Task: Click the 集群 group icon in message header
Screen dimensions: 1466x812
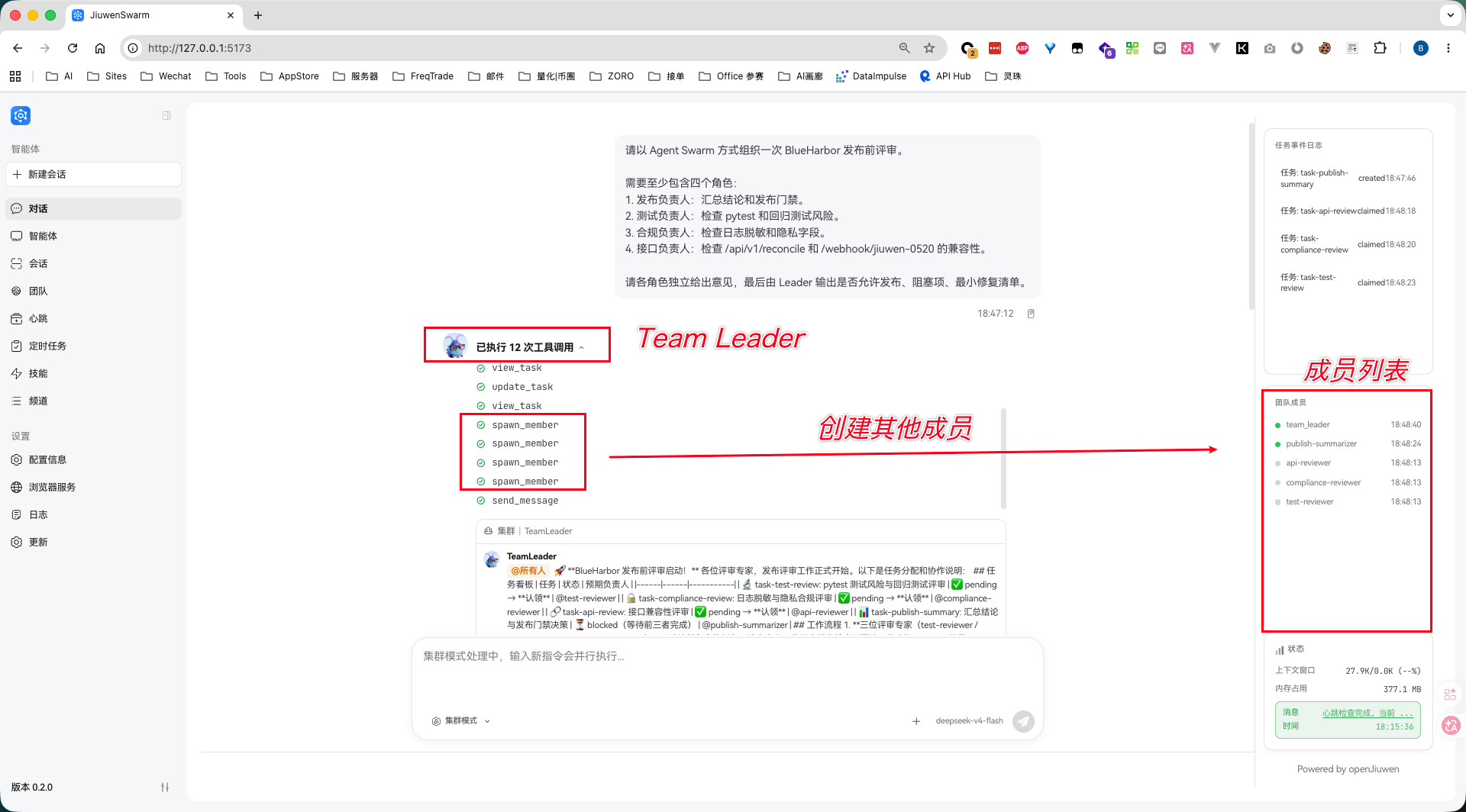Action: [x=488, y=531]
